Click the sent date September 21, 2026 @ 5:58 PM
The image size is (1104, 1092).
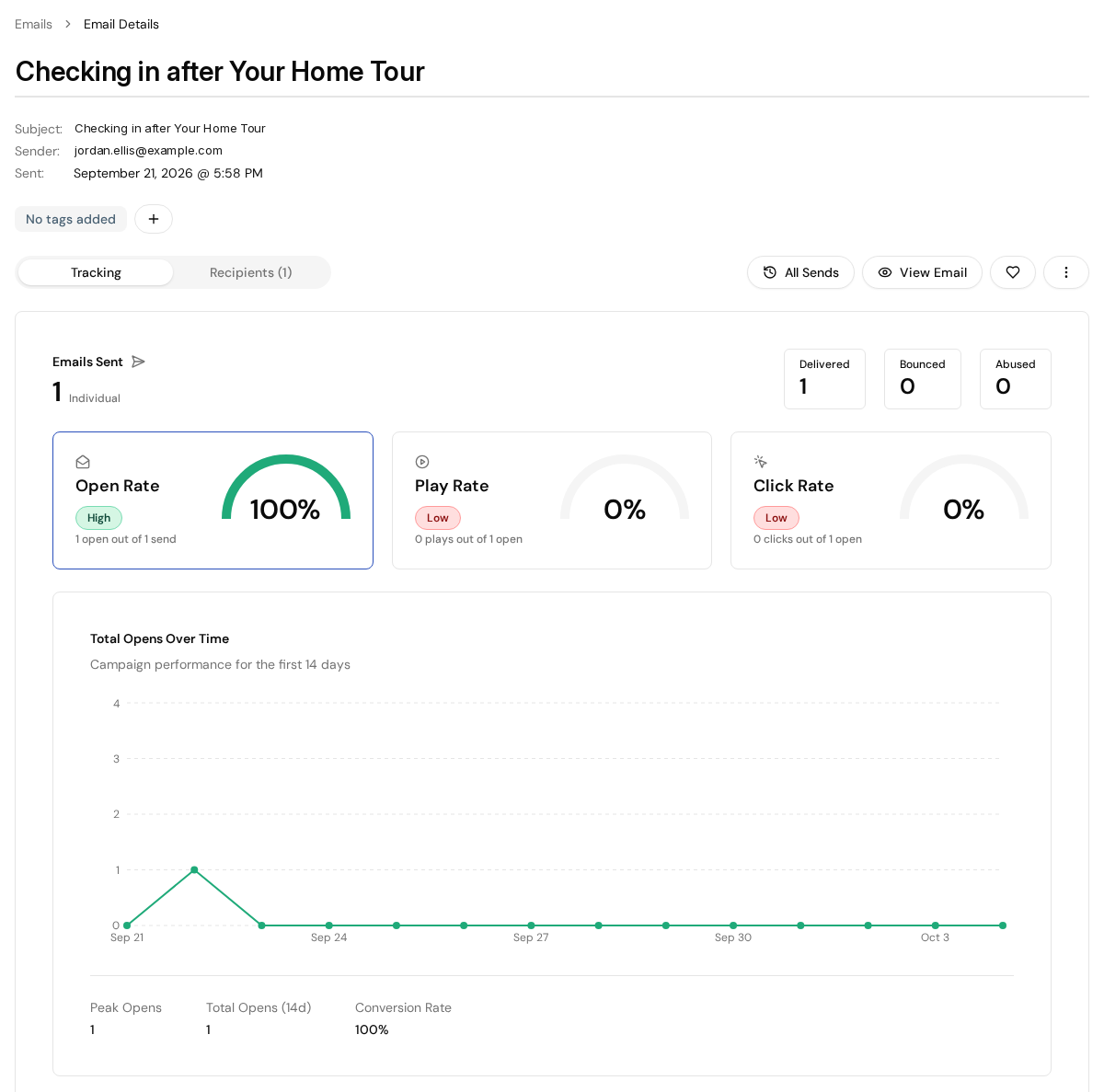coord(168,173)
